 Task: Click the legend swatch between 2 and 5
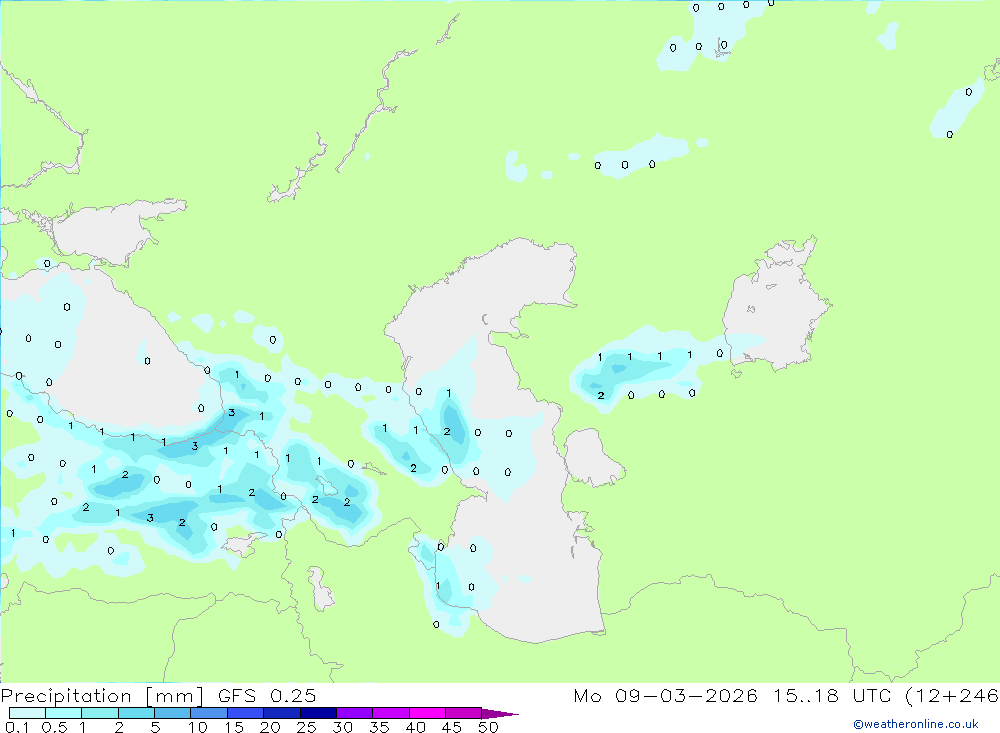(x=136, y=713)
